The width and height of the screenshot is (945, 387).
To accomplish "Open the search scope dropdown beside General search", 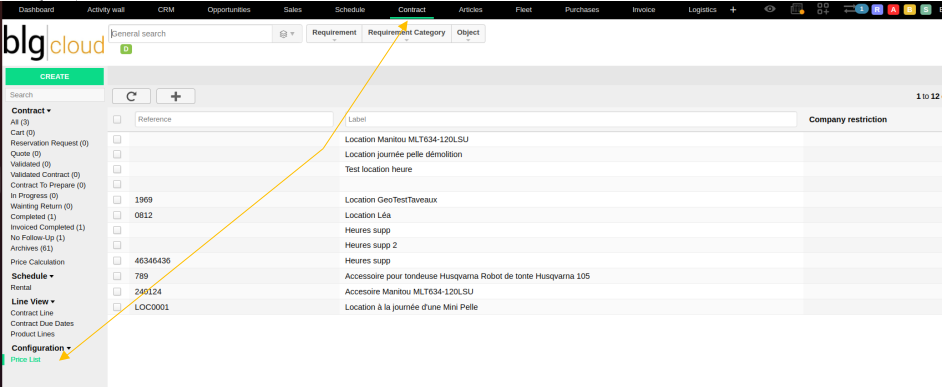I will coord(287,34).
